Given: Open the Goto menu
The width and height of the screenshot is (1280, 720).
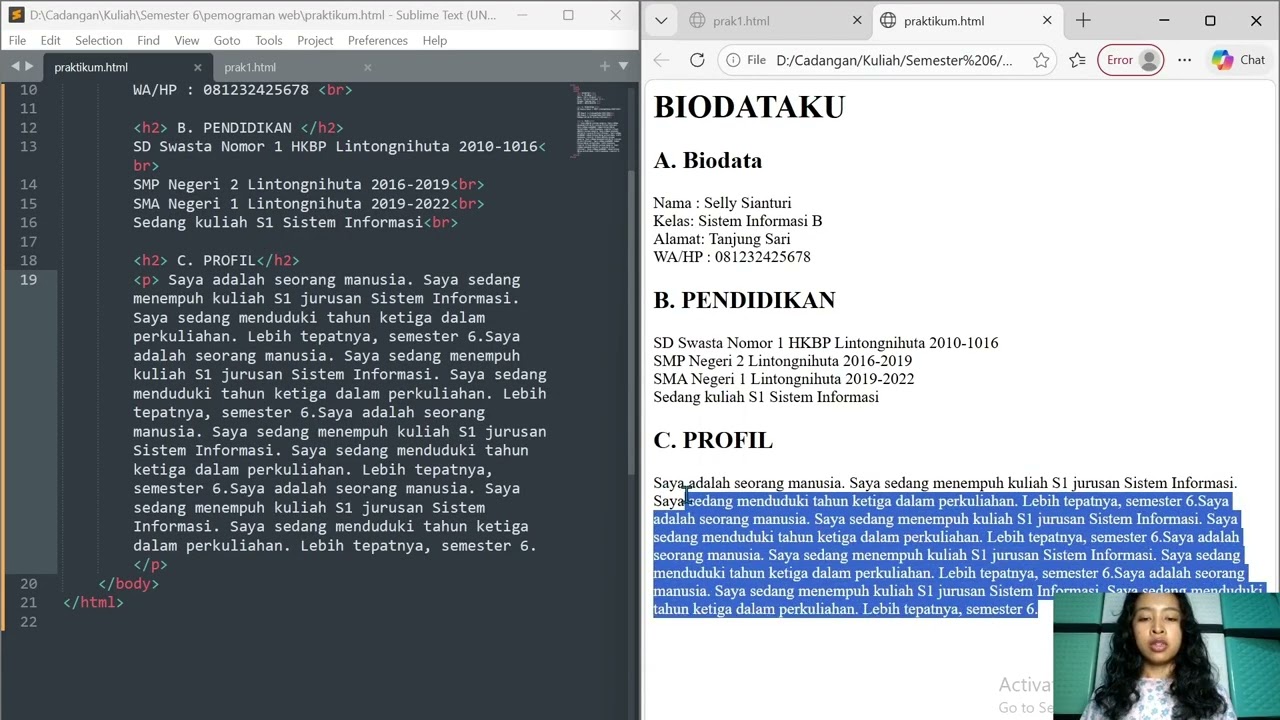Looking at the screenshot, I should (227, 40).
